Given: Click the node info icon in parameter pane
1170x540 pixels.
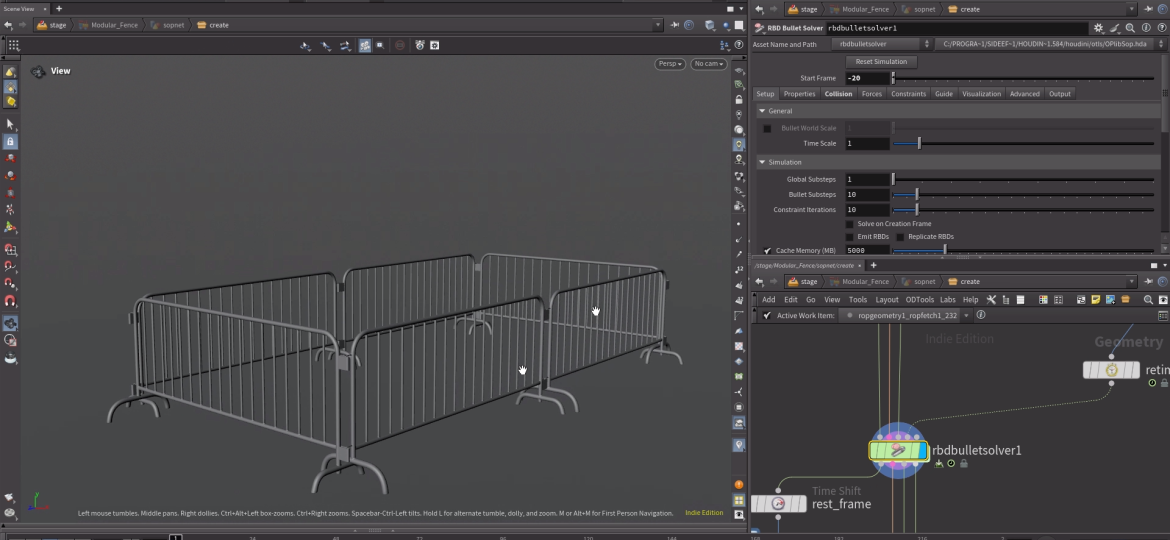Looking at the screenshot, I should [x=1145, y=29].
